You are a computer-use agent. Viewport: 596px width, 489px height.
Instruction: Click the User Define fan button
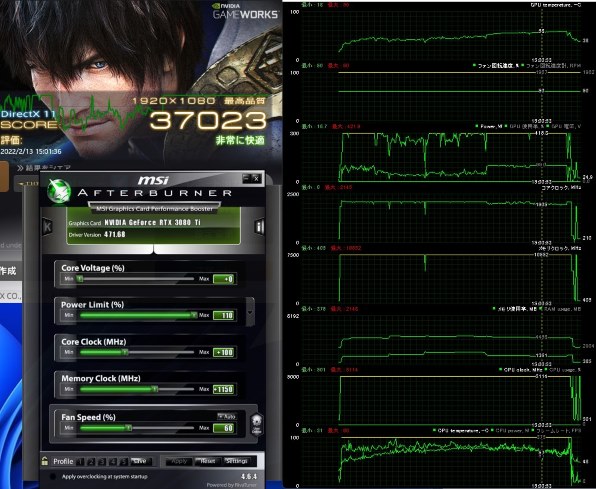257,424
